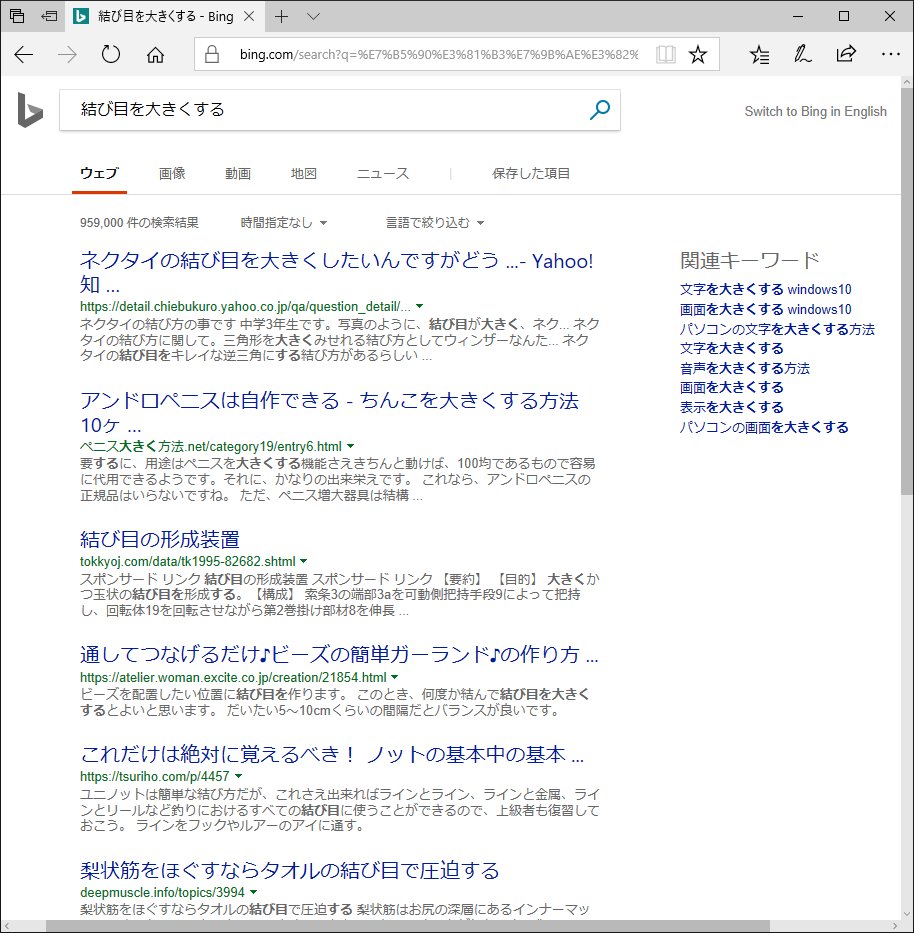Click related keyword 文字を大きくする windows10
Image resolution: width=914 pixels, height=933 pixels.
(765, 289)
